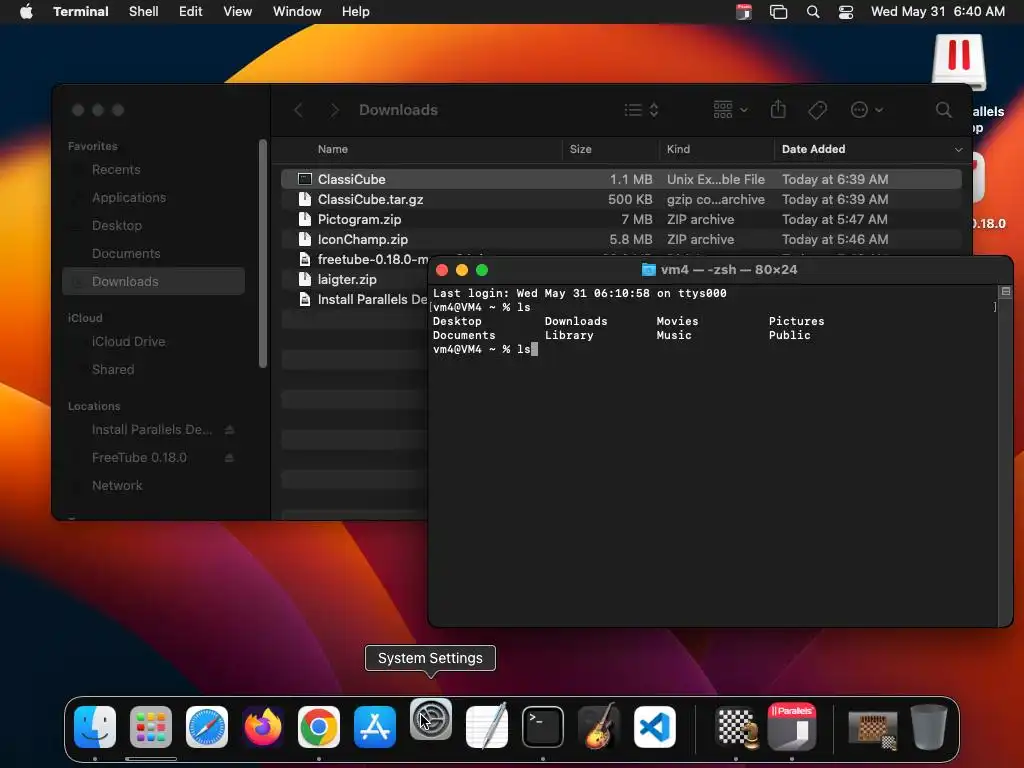
Task: Click the Finder back arrow
Action: 298,110
